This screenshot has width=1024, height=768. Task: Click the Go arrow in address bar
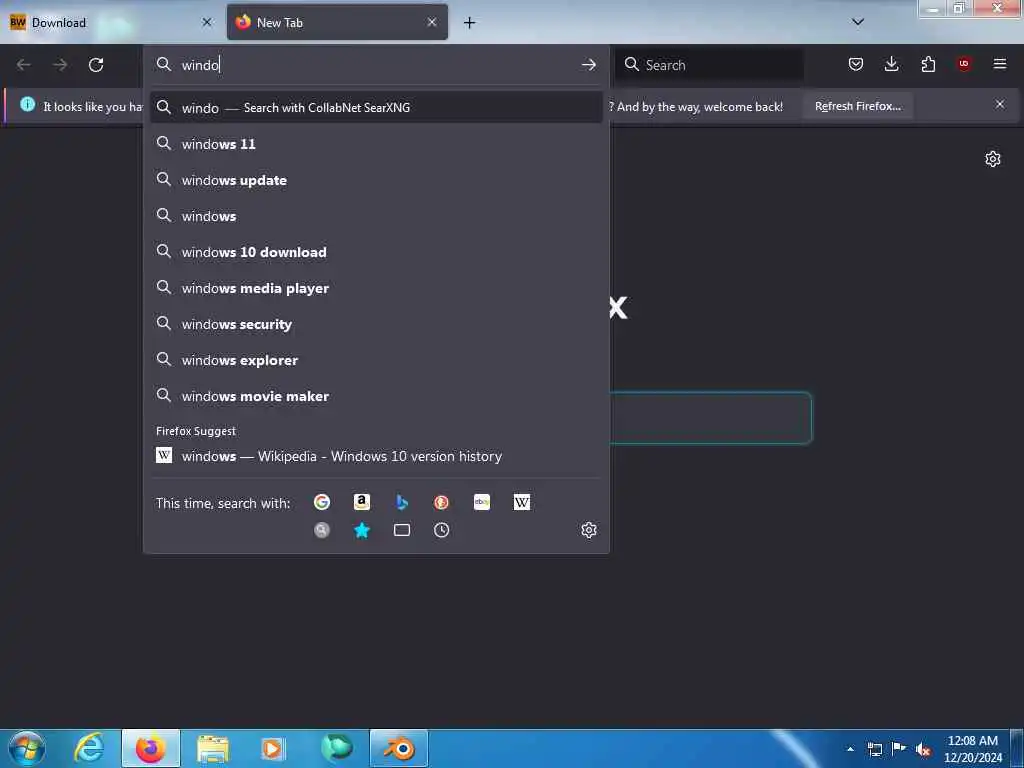(x=588, y=65)
